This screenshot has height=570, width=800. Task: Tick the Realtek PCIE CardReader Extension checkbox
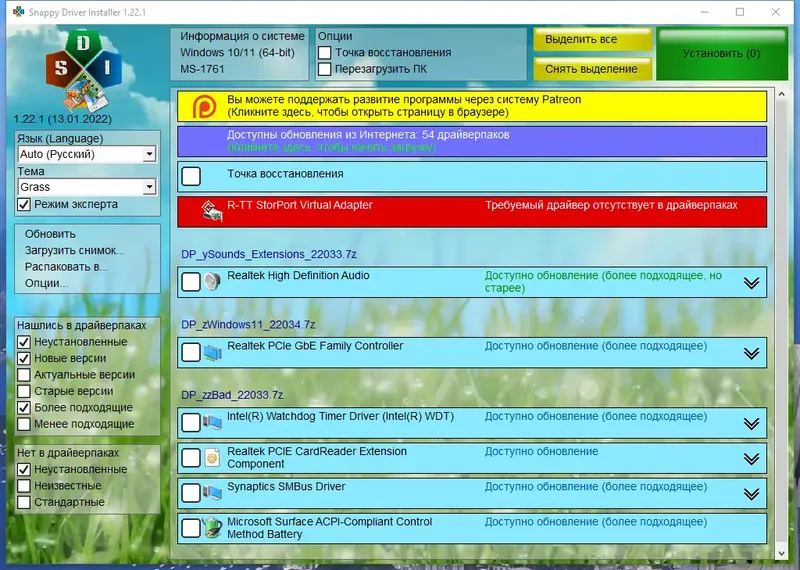coord(191,458)
